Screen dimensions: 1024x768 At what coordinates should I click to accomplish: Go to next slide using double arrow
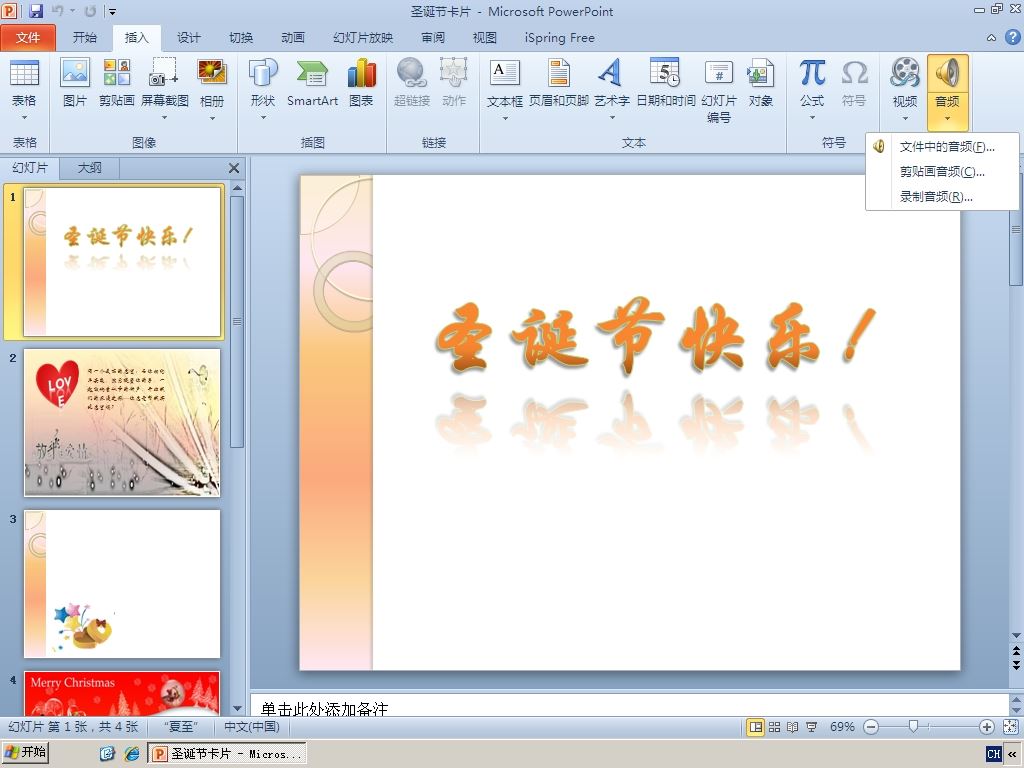point(1016,665)
